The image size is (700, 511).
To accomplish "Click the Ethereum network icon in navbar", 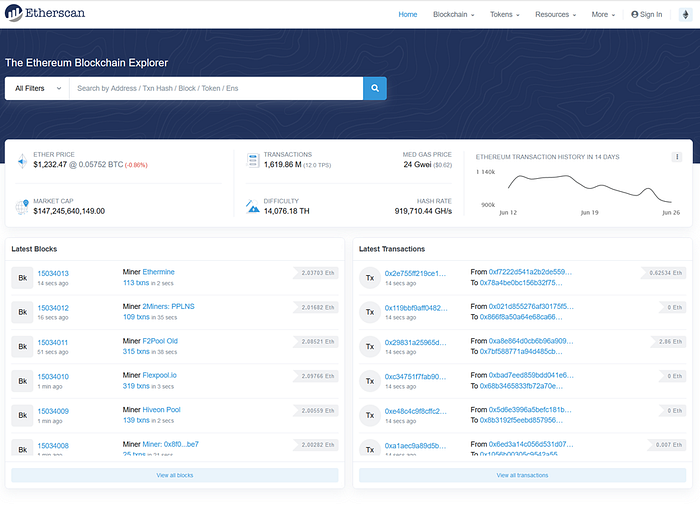I will pos(685,14).
